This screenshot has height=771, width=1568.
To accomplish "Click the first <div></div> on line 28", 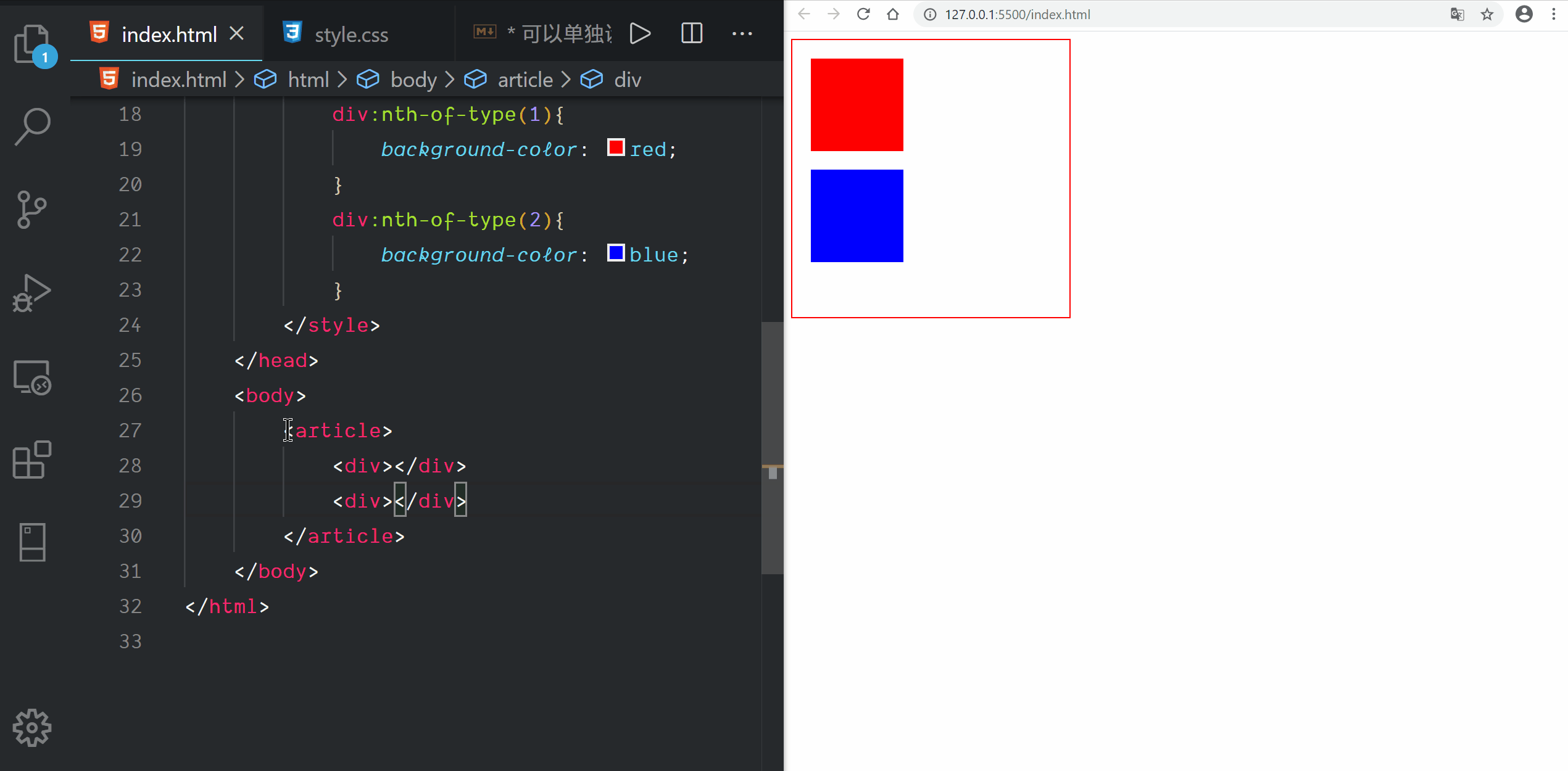I will click(x=399, y=466).
